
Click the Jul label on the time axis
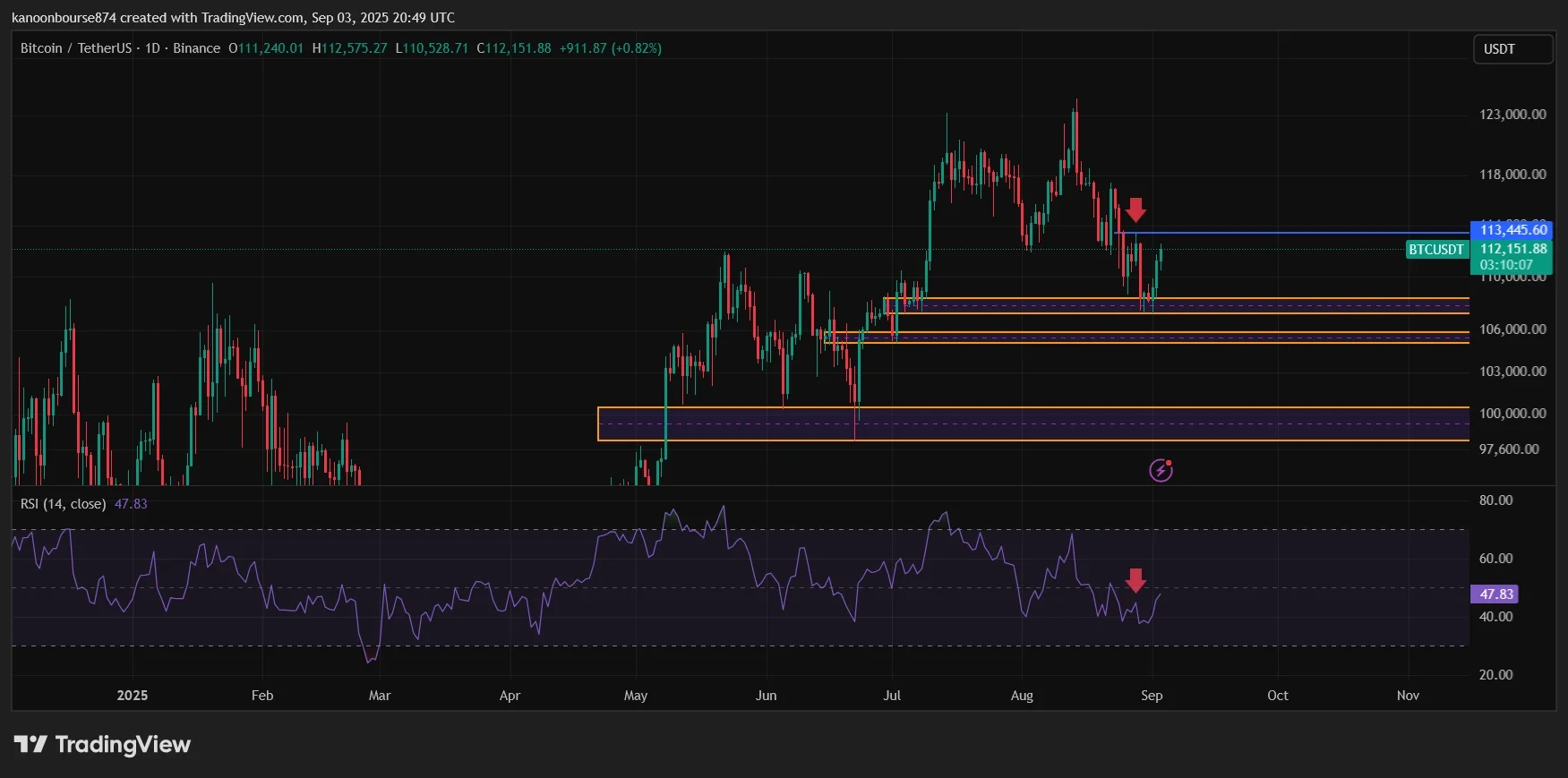point(892,696)
